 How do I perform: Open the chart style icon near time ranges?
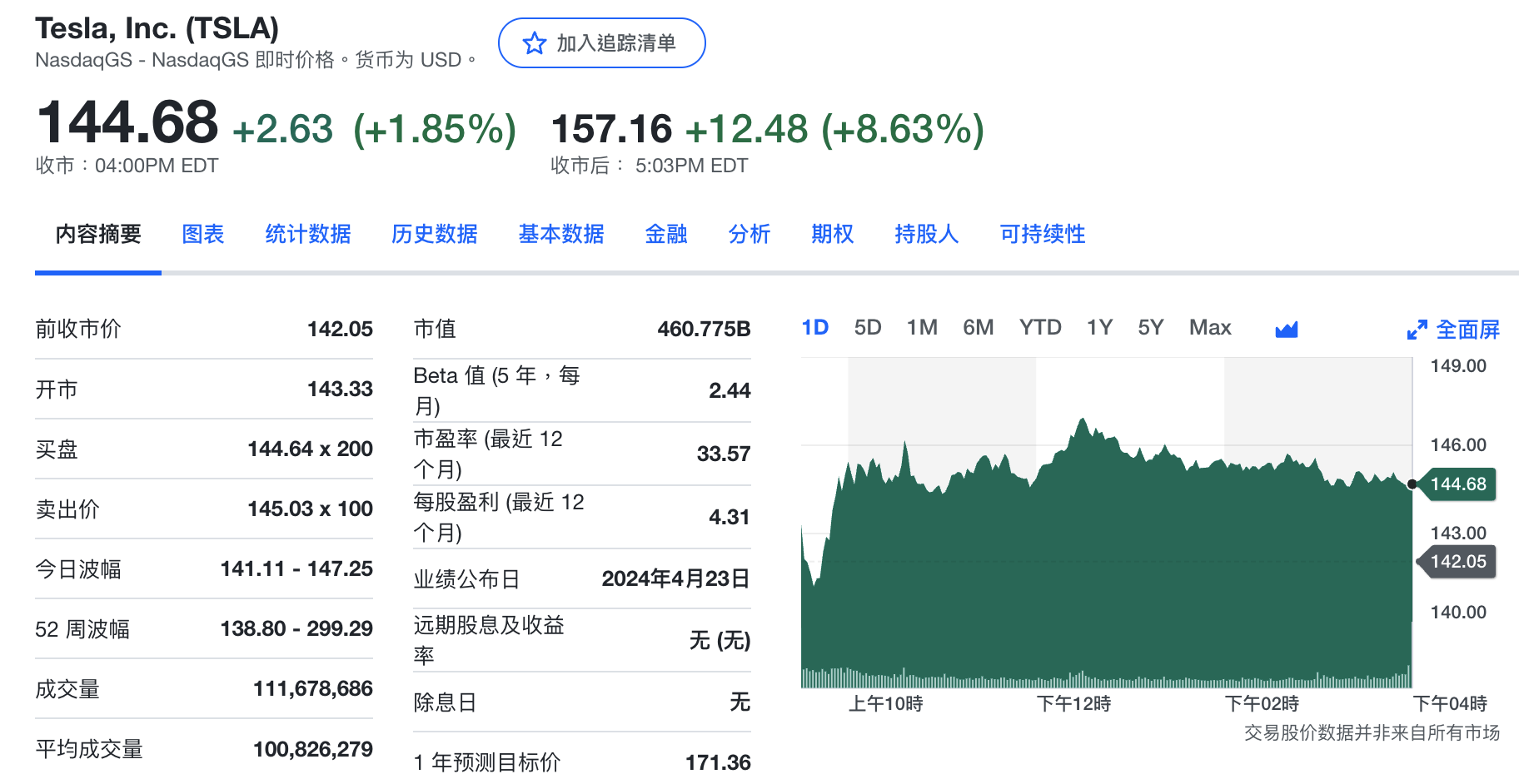[x=1287, y=328]
